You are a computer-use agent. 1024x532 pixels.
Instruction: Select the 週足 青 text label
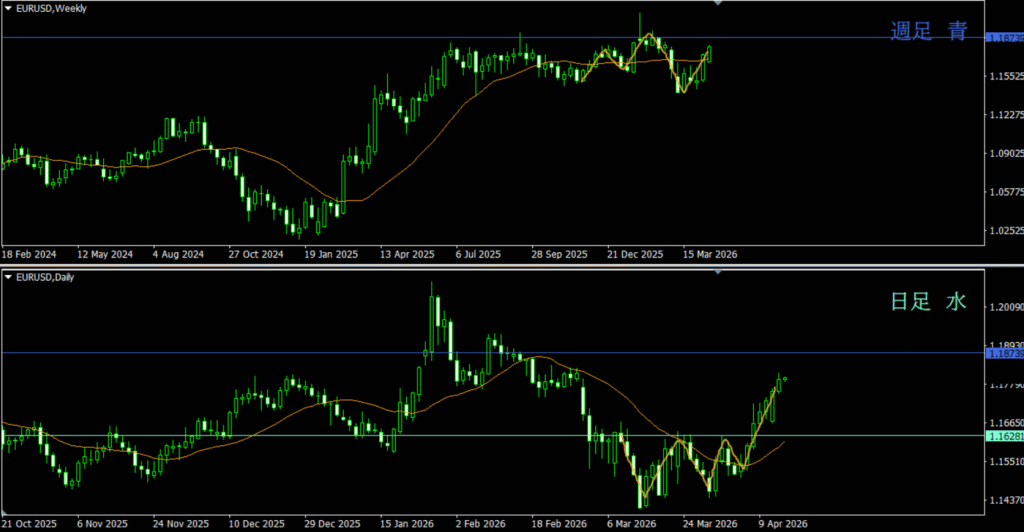(929, 31)
